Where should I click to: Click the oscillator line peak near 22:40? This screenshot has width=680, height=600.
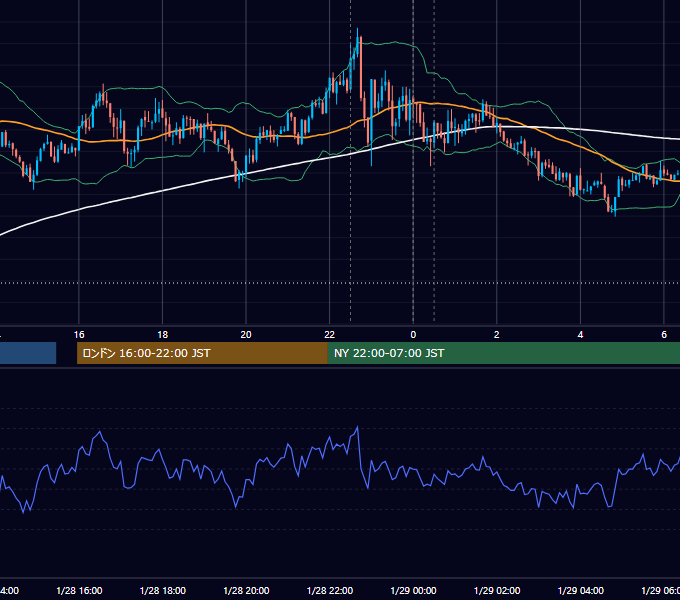click(358, 427)
